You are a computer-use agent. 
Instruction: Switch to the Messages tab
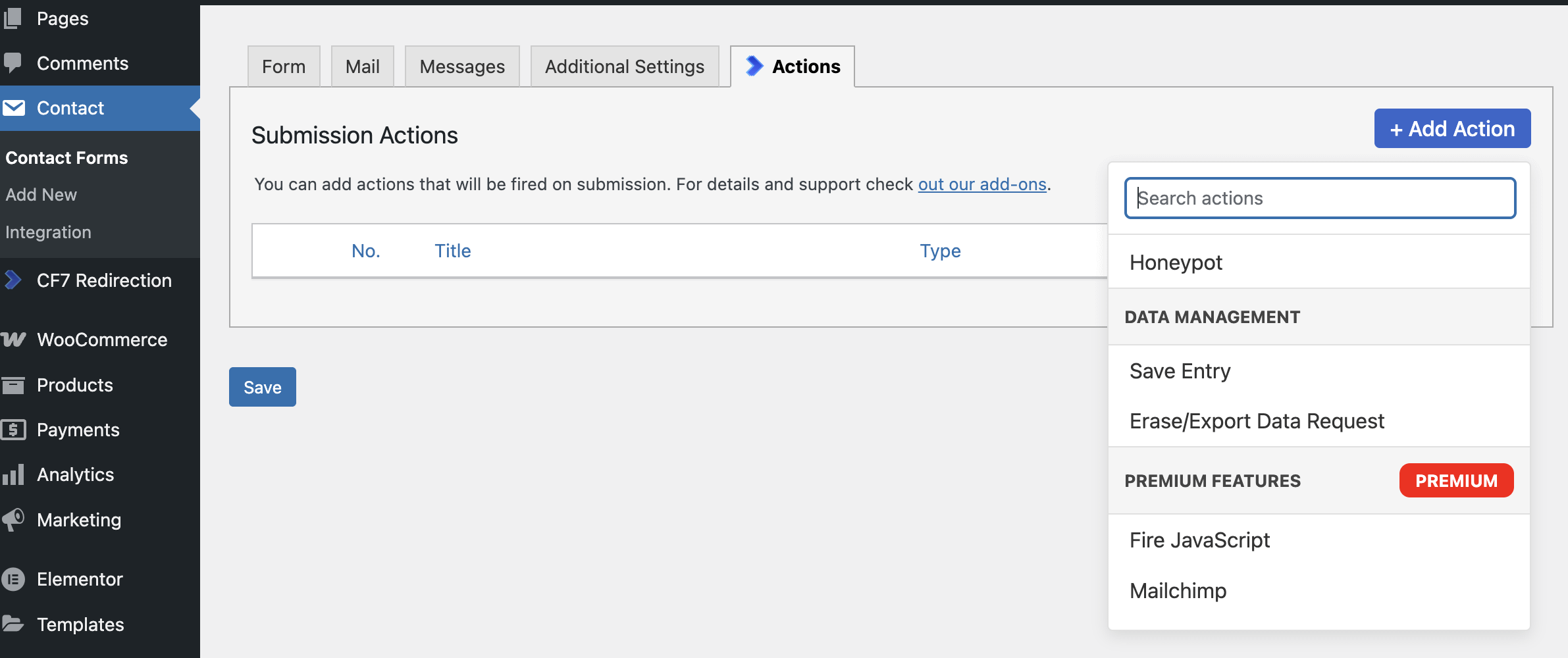point(462,66)
